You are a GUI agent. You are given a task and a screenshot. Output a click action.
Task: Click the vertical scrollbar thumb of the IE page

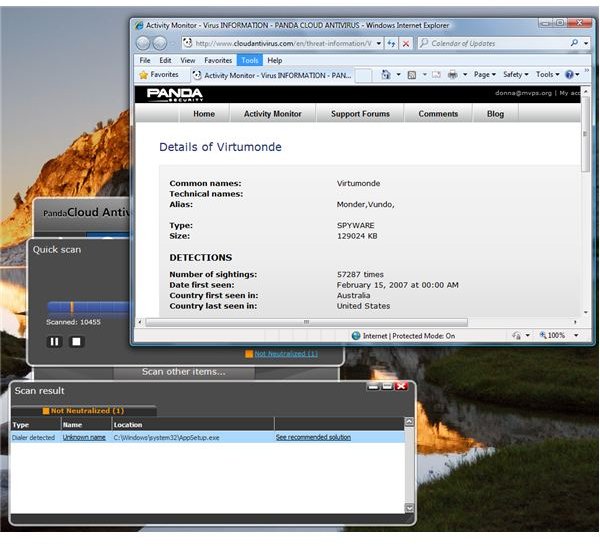tap(585, 134)
